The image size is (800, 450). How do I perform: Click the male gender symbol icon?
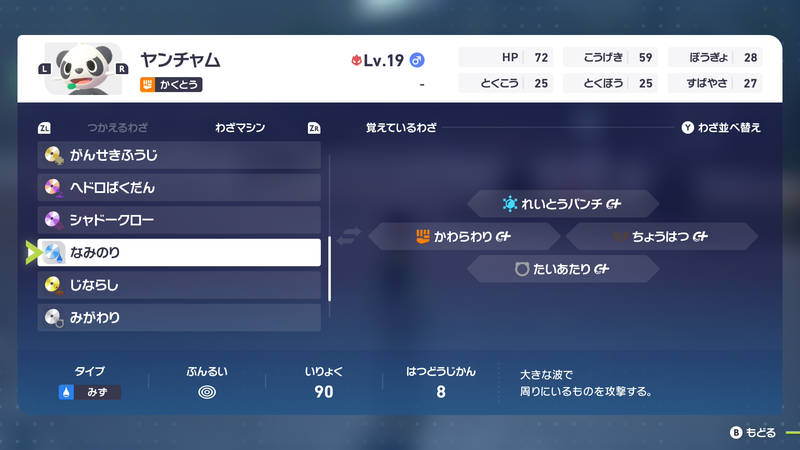coord(417,61)
